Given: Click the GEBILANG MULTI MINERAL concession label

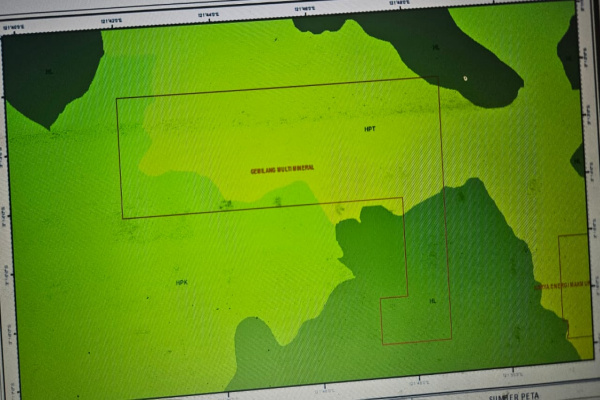Looking at the screenshot, I should point(281,170).
